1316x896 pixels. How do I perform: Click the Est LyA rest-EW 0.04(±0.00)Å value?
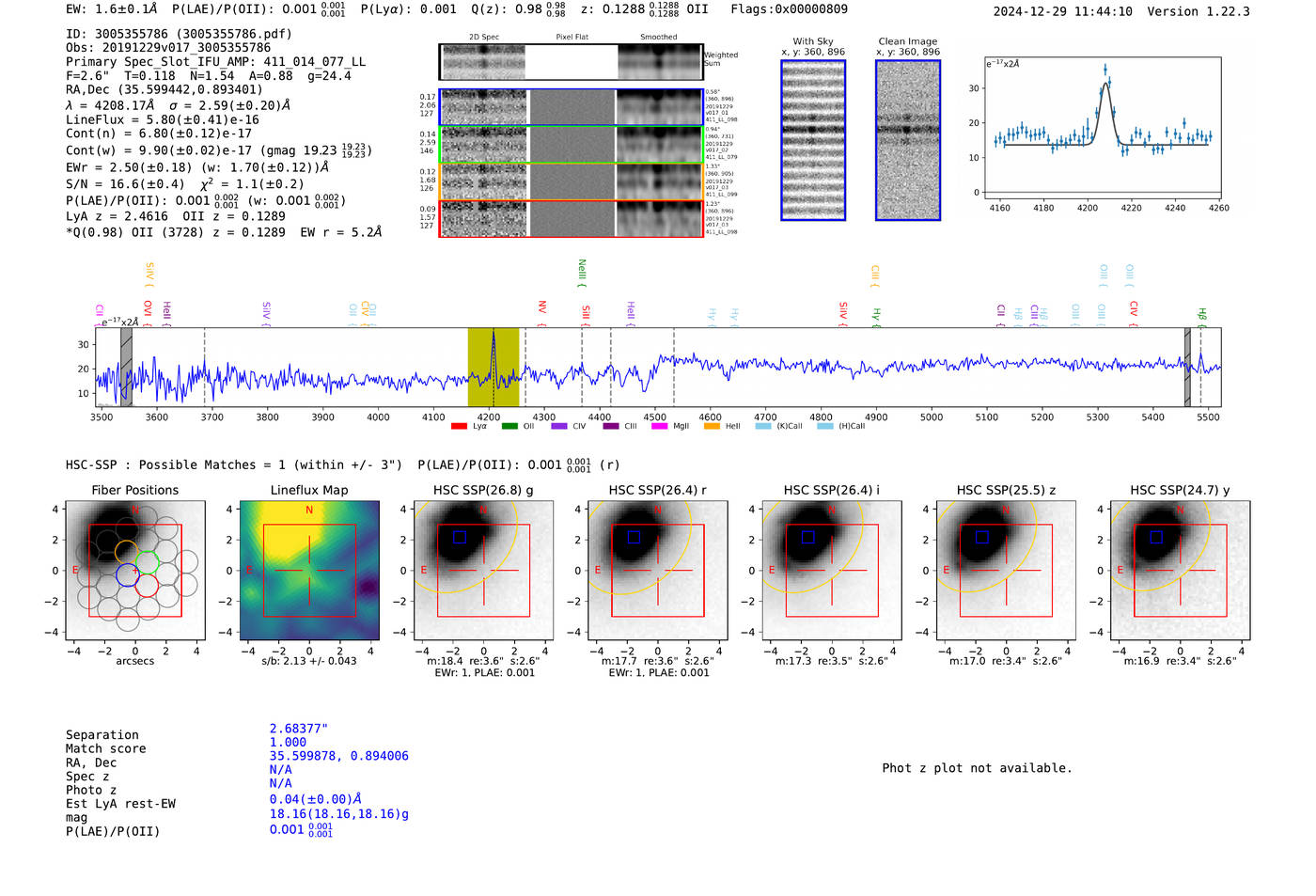pyautogui.click(x=315, y=799)
